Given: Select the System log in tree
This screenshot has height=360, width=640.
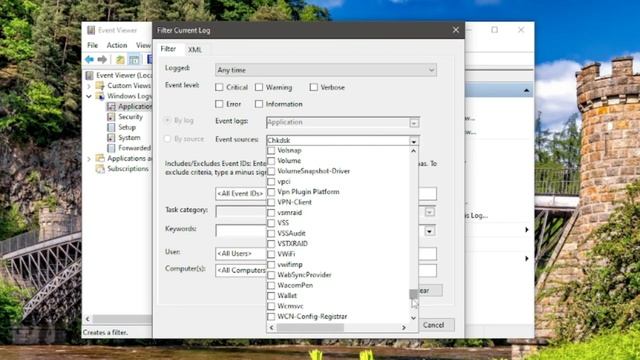Looking at the screenshot, I should 124,138.
